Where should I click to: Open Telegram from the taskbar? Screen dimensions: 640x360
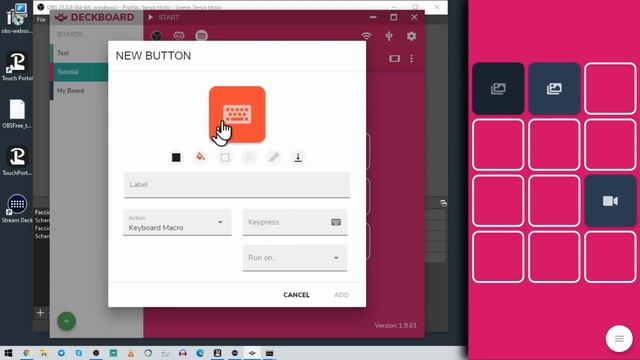(61, 353)
